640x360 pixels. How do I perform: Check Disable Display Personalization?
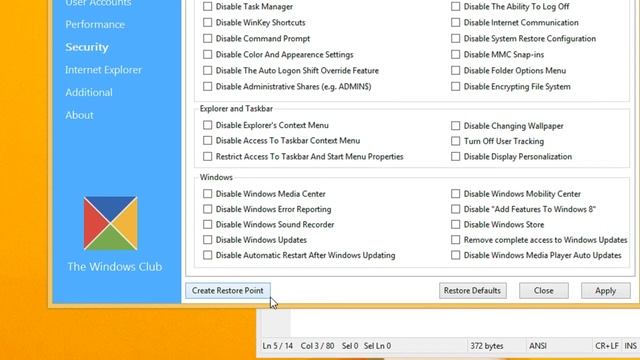pos(456,156)
